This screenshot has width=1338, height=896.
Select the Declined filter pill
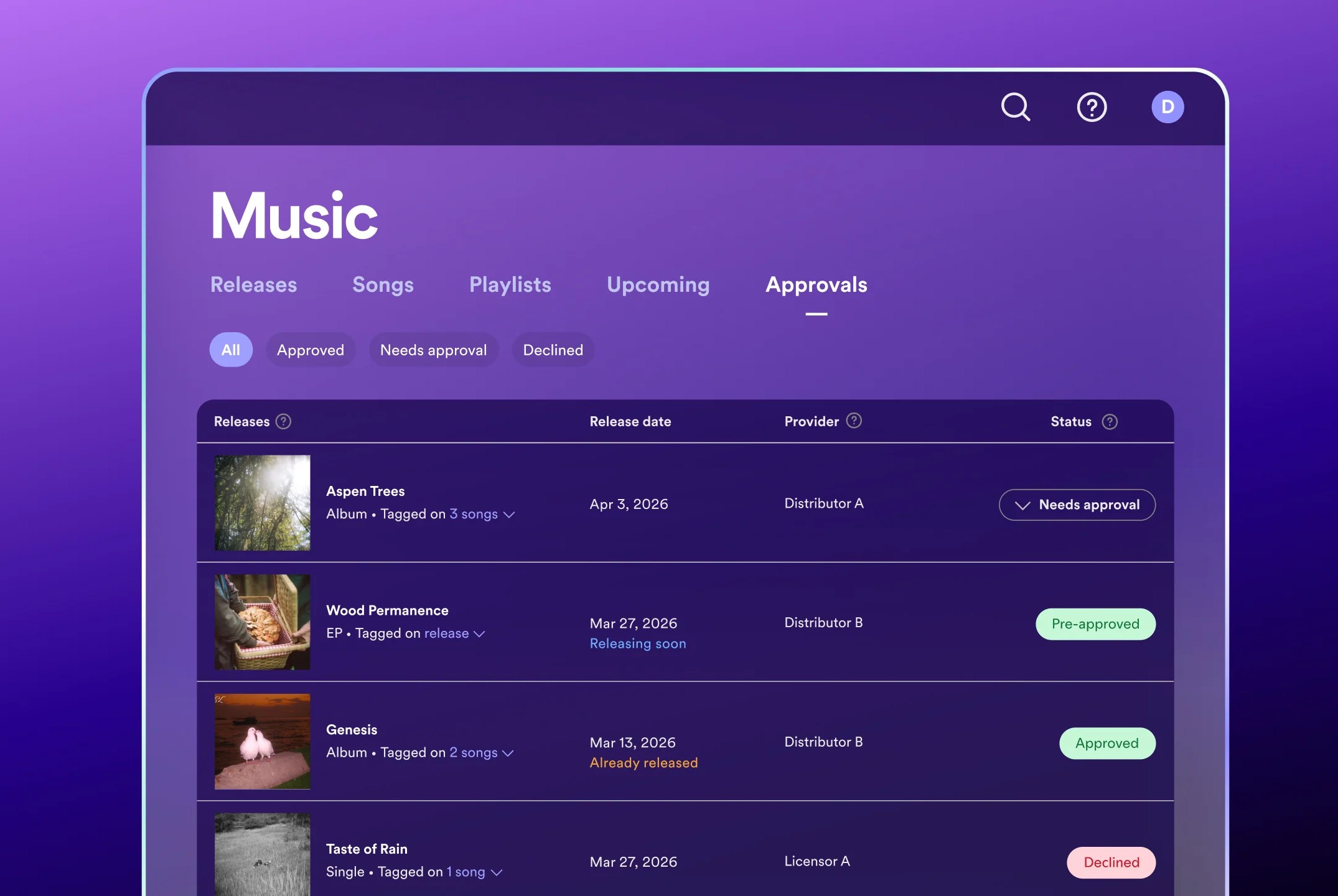click(553, 350)
